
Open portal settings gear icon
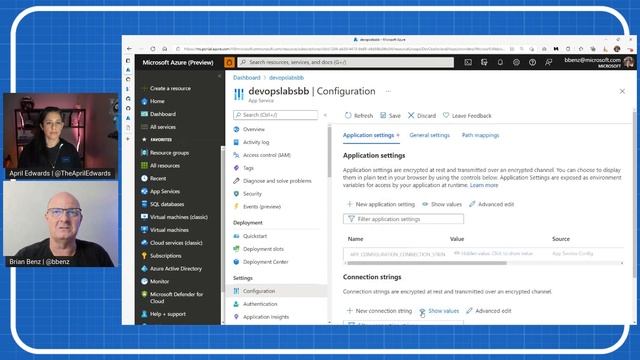tap(516, 62)
